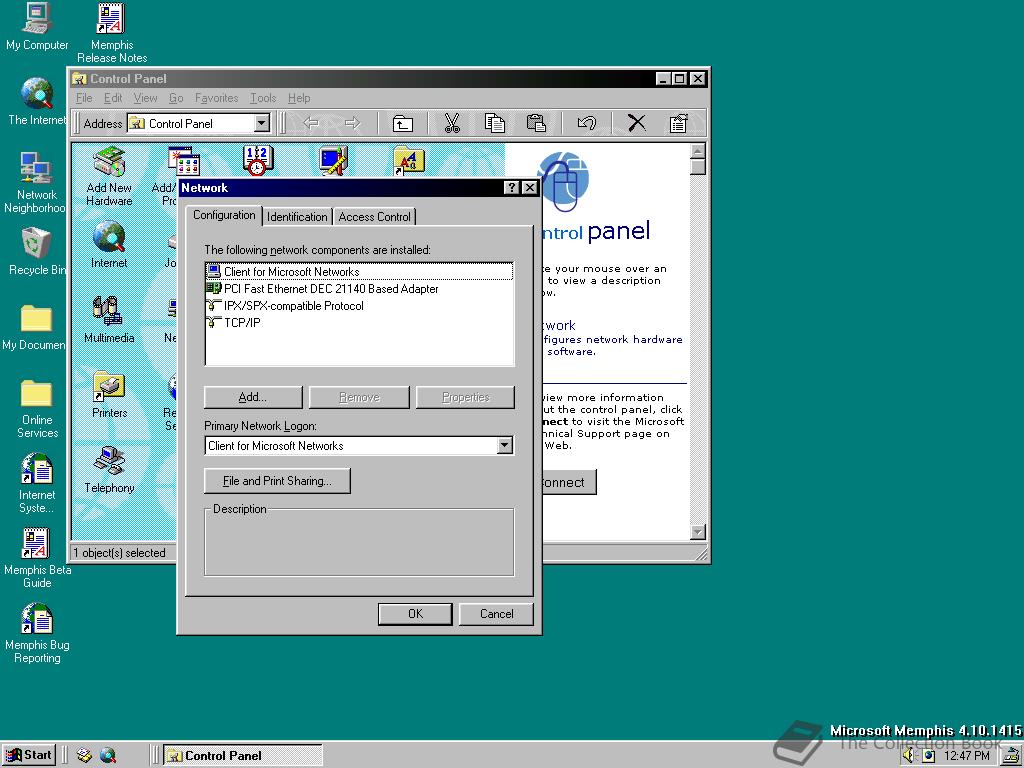Open the File menu
Screen dimensions: 1024x768
(x=84, y=98)
